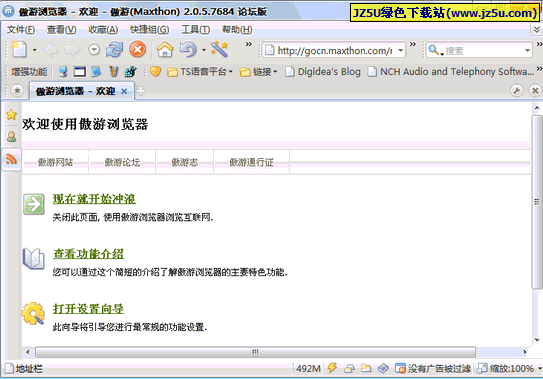
Task: Open the 收藏(A) menu
Action: tap(103, 30)
